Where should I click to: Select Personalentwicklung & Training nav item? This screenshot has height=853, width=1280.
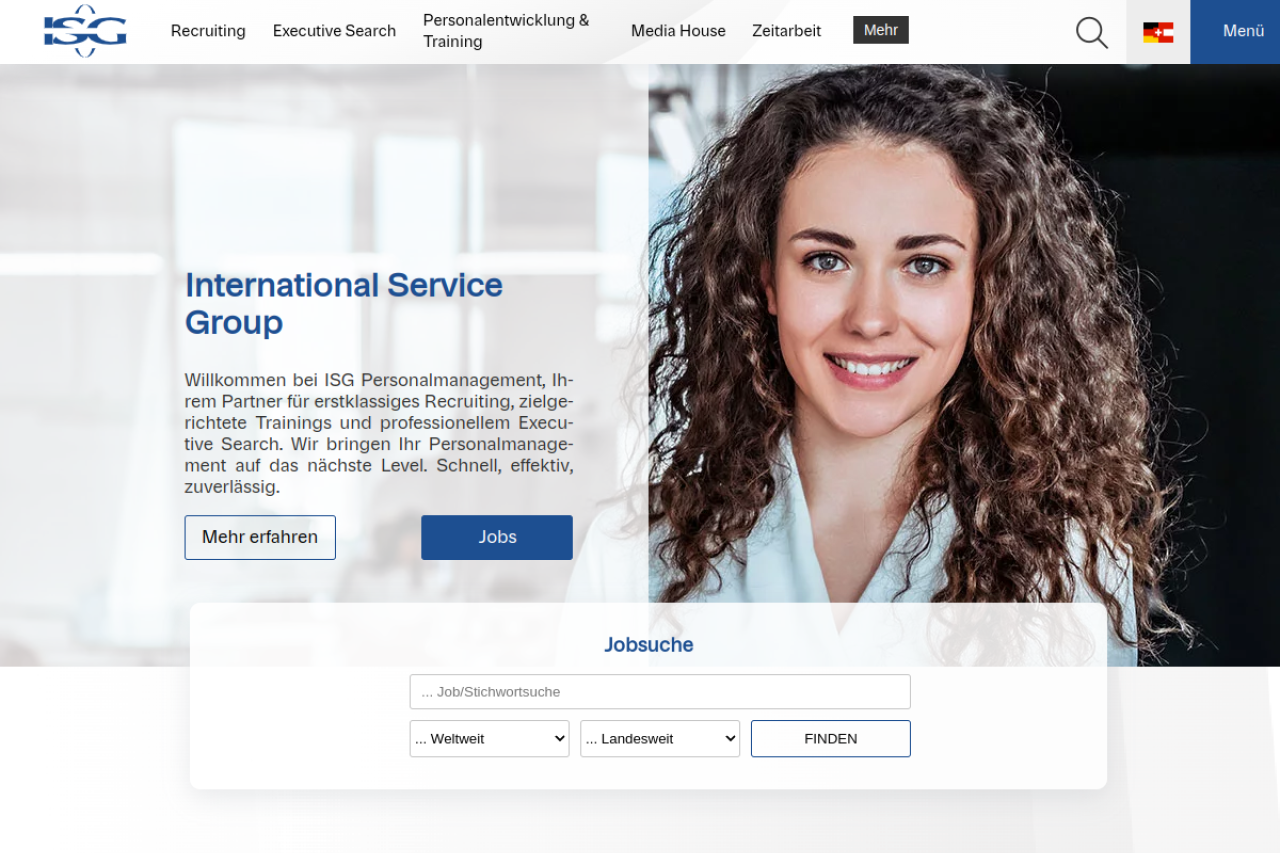pyautogui.click(x=506, y=31)
